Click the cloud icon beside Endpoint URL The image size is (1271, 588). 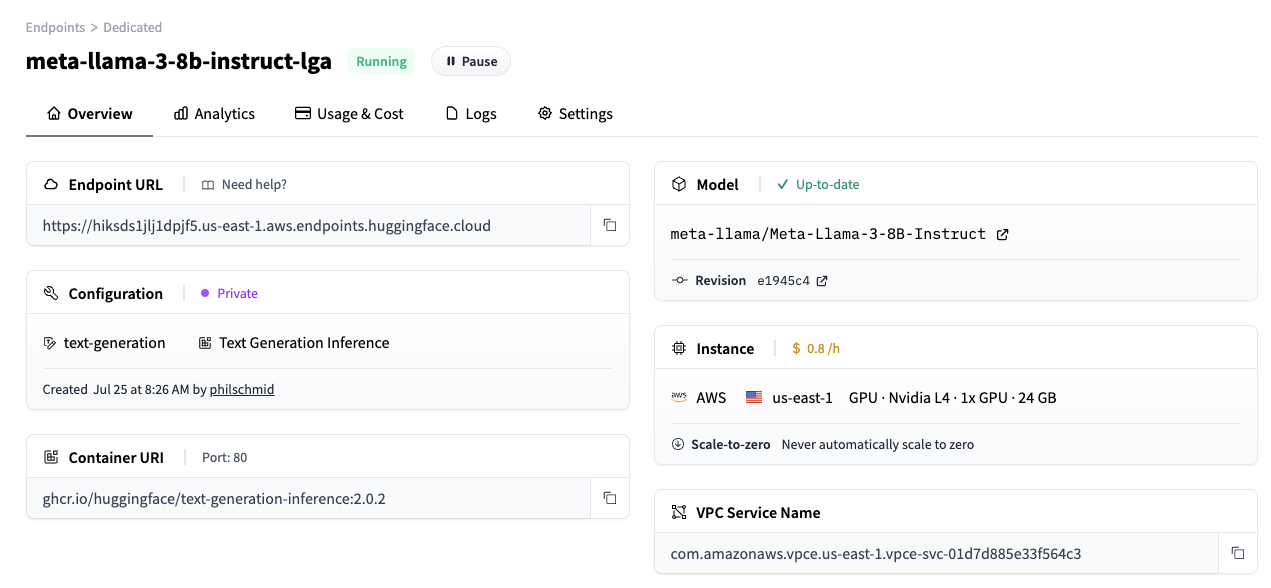(x=51, y=185)
